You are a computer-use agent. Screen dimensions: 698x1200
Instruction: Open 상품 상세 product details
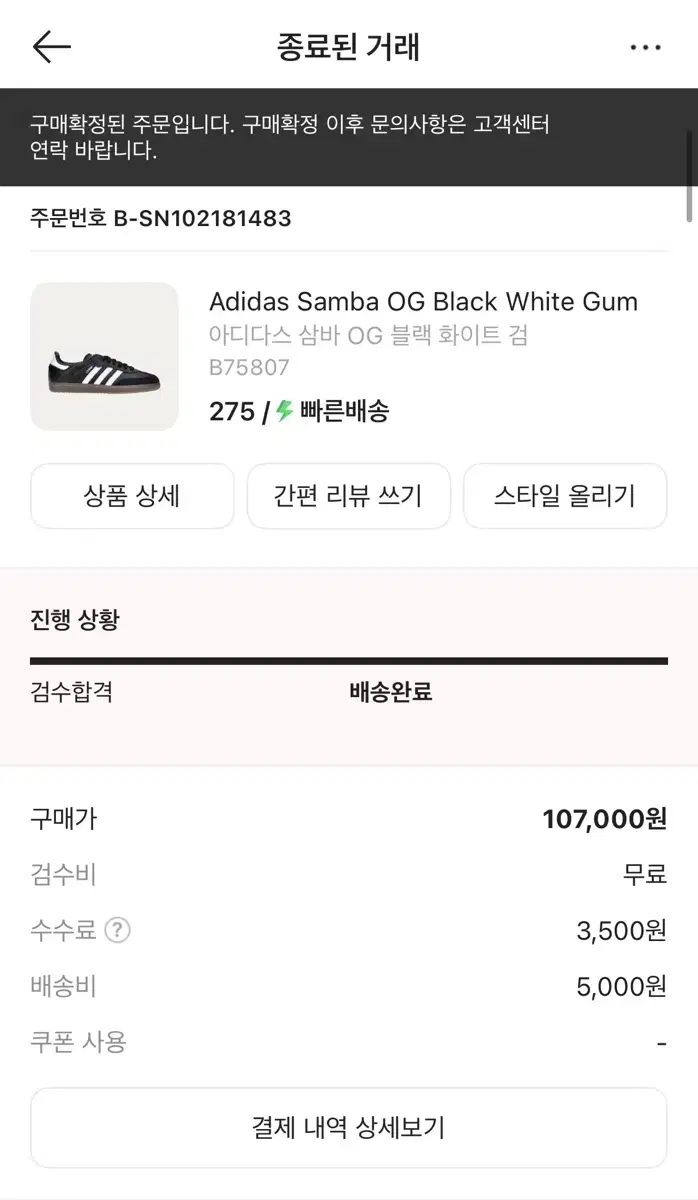click(x=132, y=496)
